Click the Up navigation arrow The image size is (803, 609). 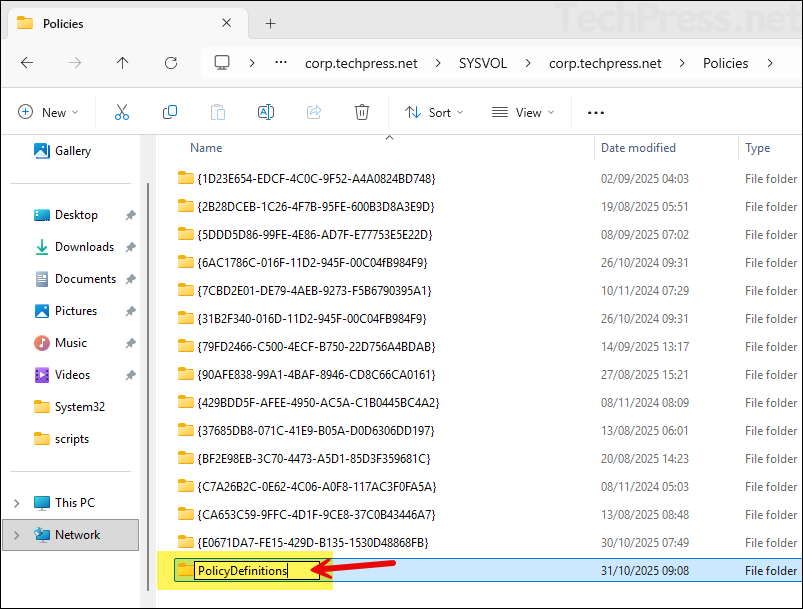pos(122,63)
